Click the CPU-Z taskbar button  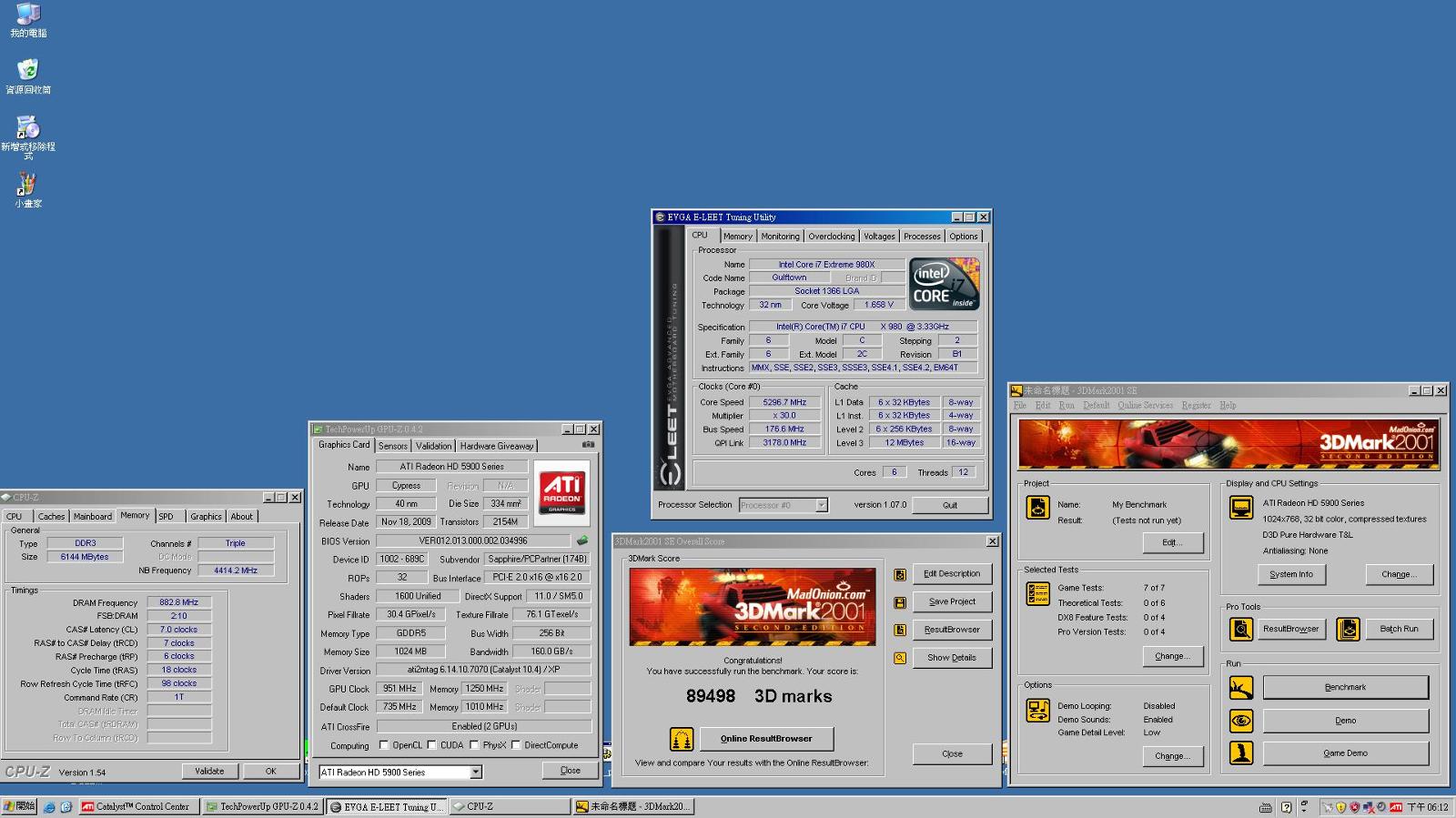[x=509, y=807]
